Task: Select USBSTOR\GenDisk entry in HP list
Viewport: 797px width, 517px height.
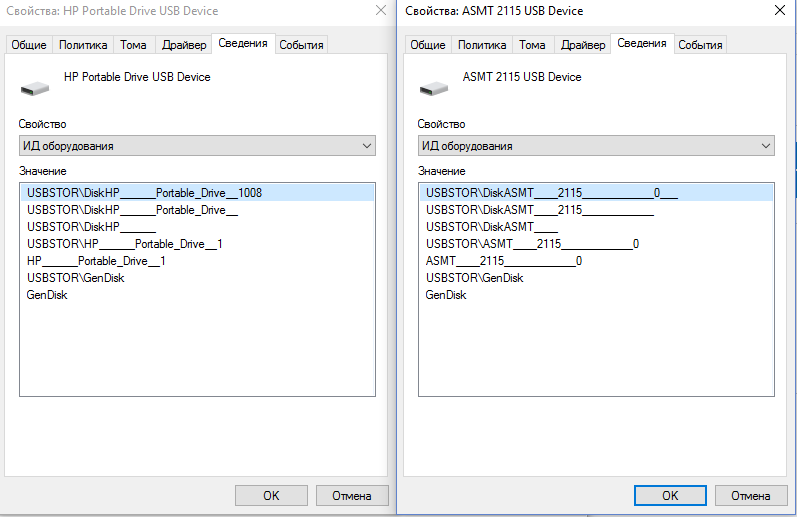Action: click(x=75, y=278)
